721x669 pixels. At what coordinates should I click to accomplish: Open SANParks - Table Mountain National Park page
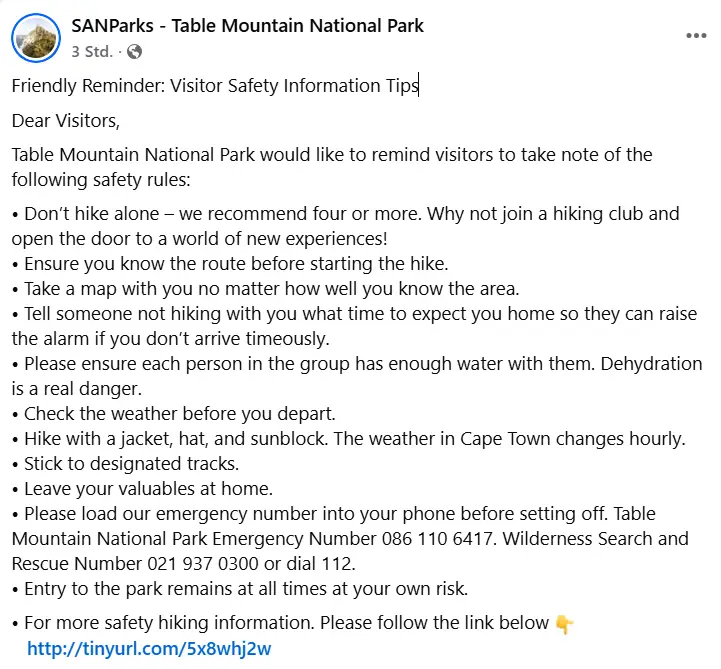247,26
